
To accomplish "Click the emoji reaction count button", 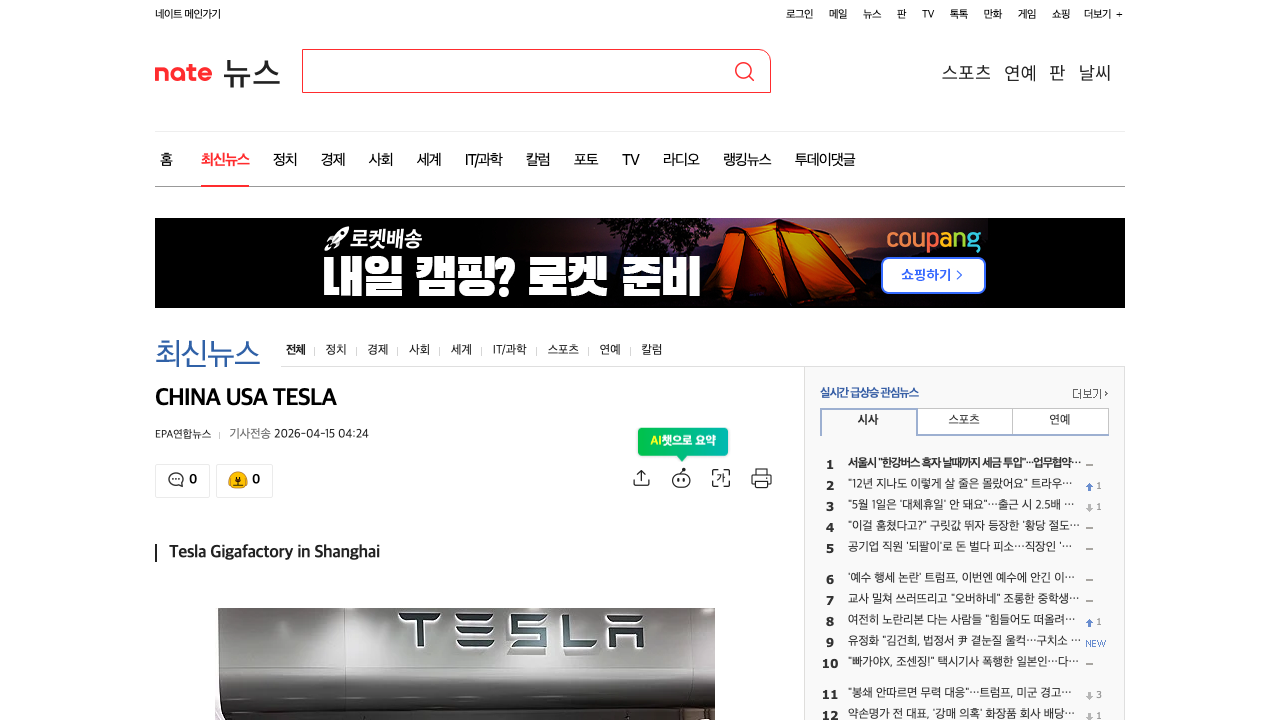I will (x=244, y=480).
